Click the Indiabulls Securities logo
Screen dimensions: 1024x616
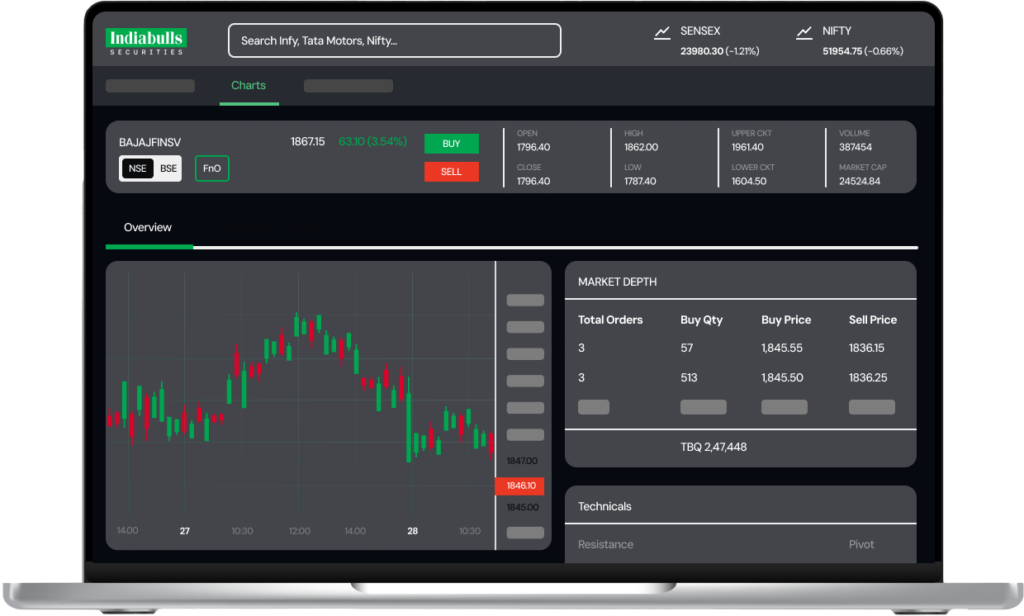(x=146, y=41)
